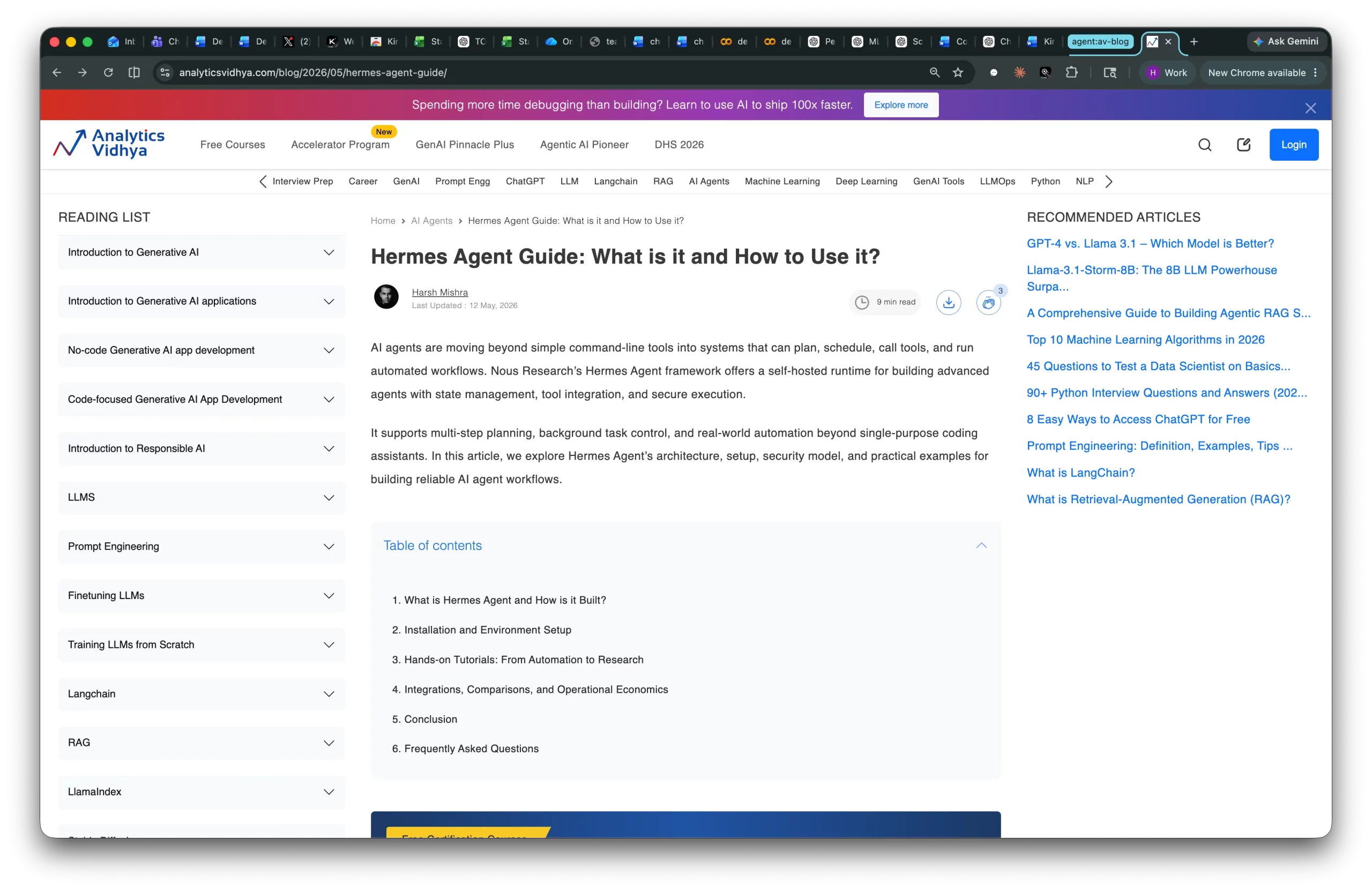Click AI Agents in the breadcrumb
This screenshot has height=891, width=1372.
click(431, 221)
